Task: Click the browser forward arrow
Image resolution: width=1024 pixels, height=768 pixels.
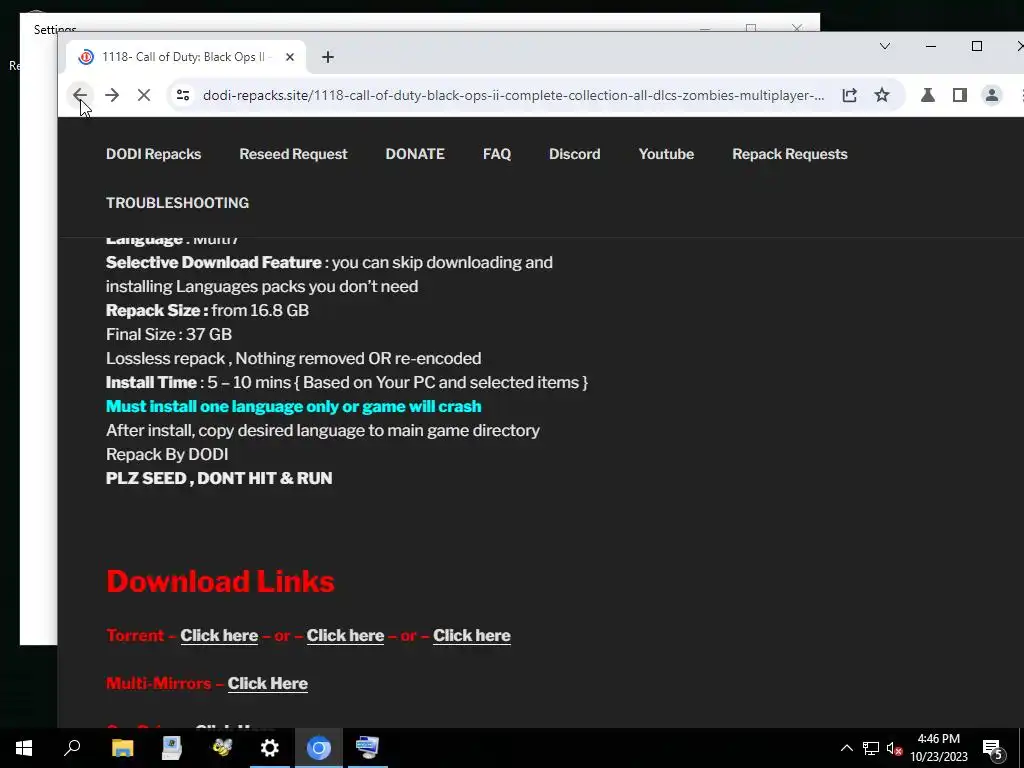Action: [x=112, y=95]
